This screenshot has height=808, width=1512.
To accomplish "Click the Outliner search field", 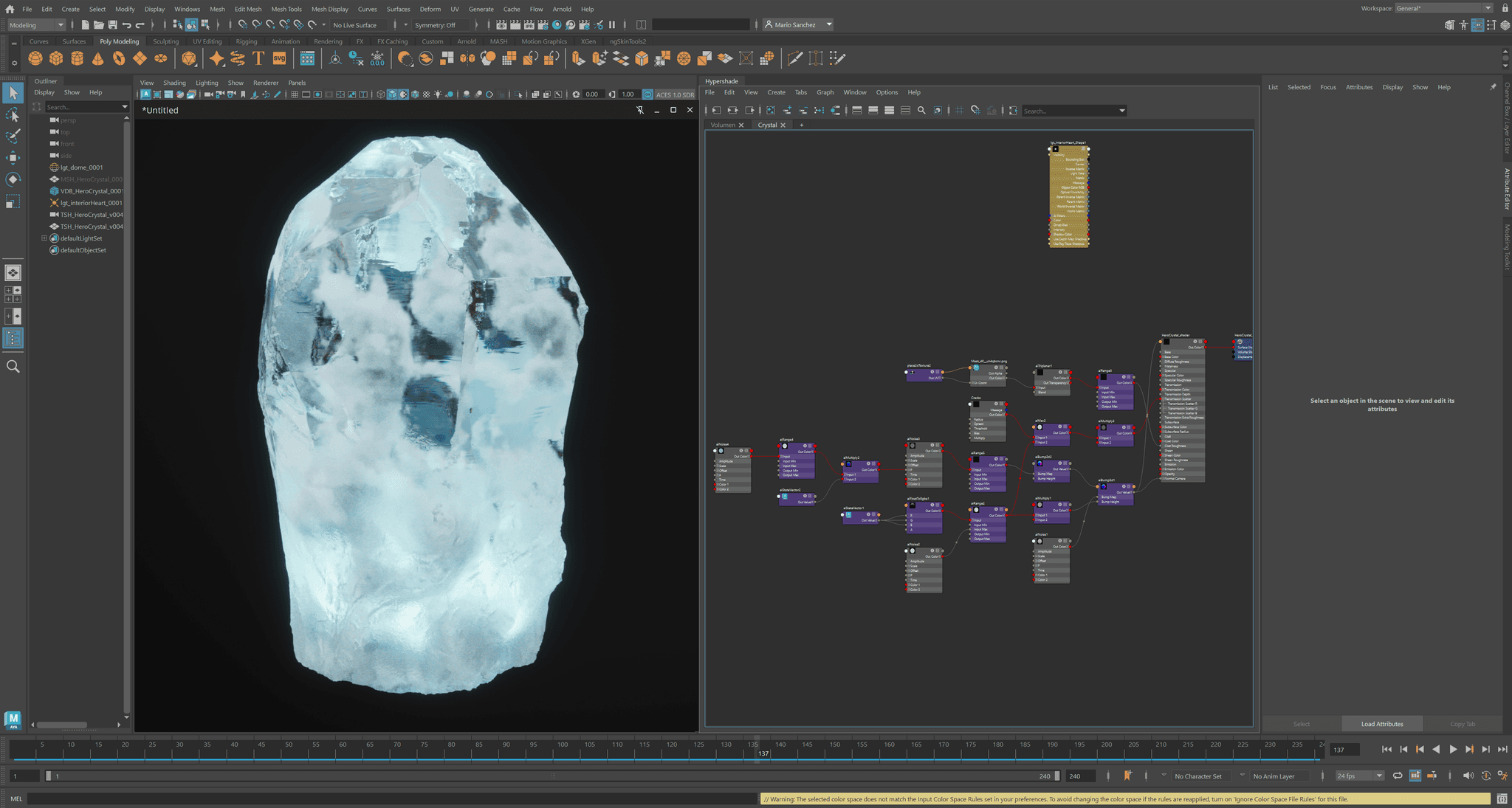I will tap(81, 106).
